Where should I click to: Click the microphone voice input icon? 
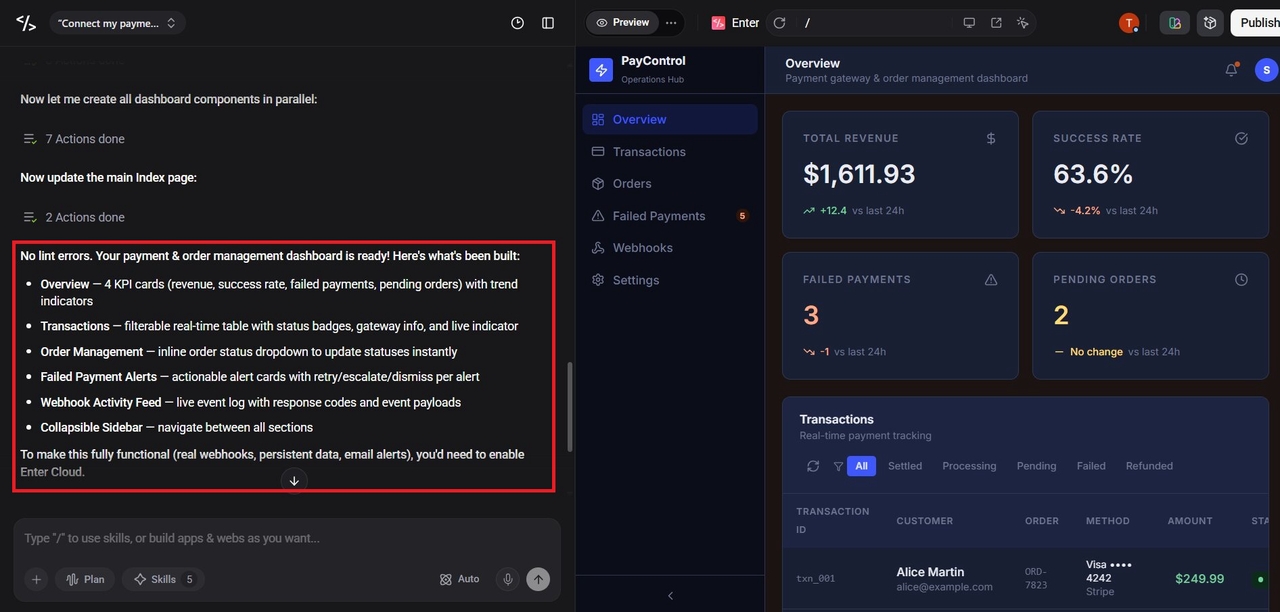[508, 579]
